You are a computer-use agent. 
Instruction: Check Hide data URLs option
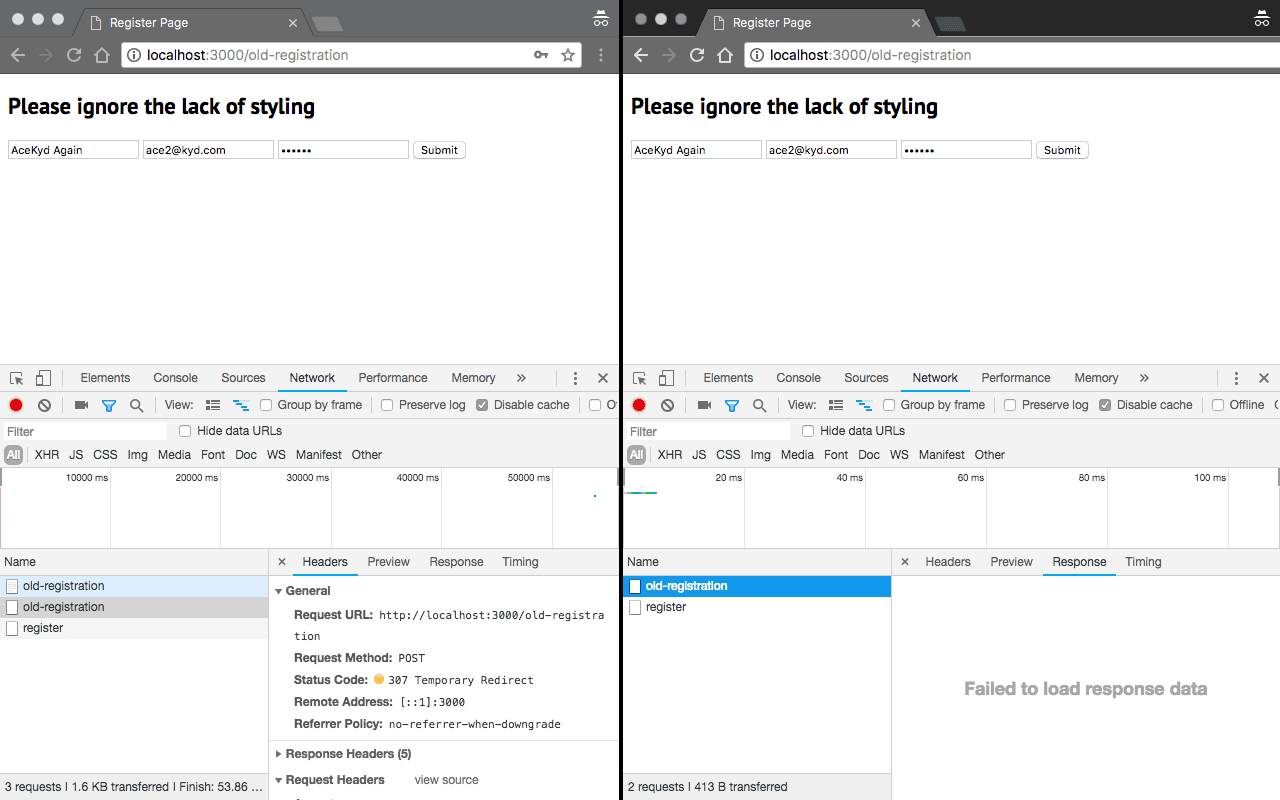pyautogui.click(x=184, y=430)
